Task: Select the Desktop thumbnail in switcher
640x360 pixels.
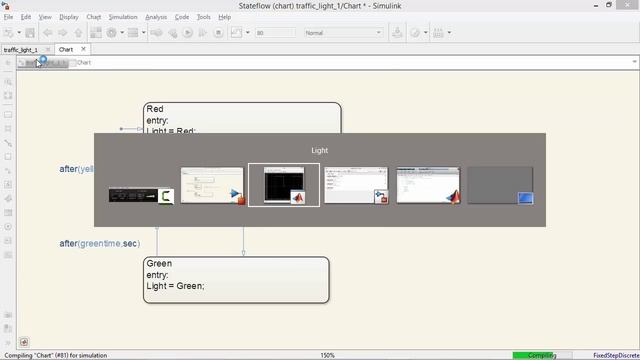Action: pos(500,185)
